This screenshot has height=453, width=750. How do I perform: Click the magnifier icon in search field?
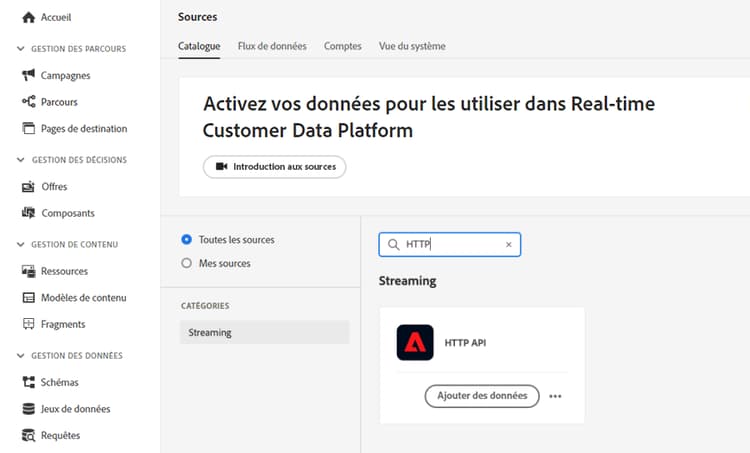tap(393, 244)
